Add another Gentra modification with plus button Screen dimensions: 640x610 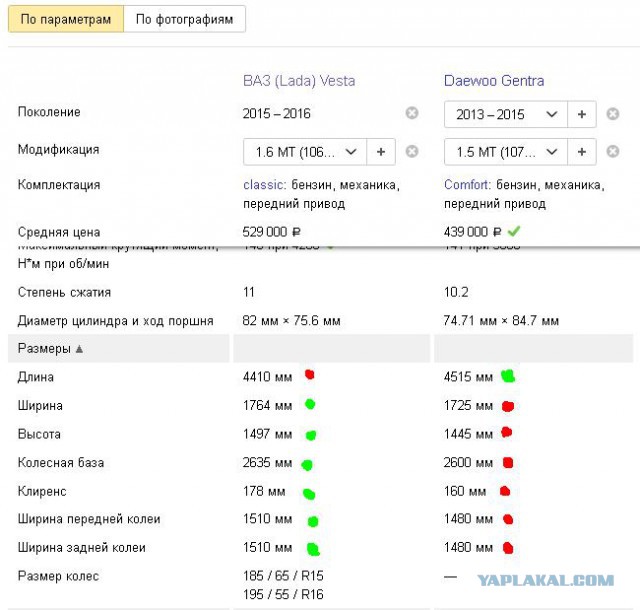[x=582, y=152]
